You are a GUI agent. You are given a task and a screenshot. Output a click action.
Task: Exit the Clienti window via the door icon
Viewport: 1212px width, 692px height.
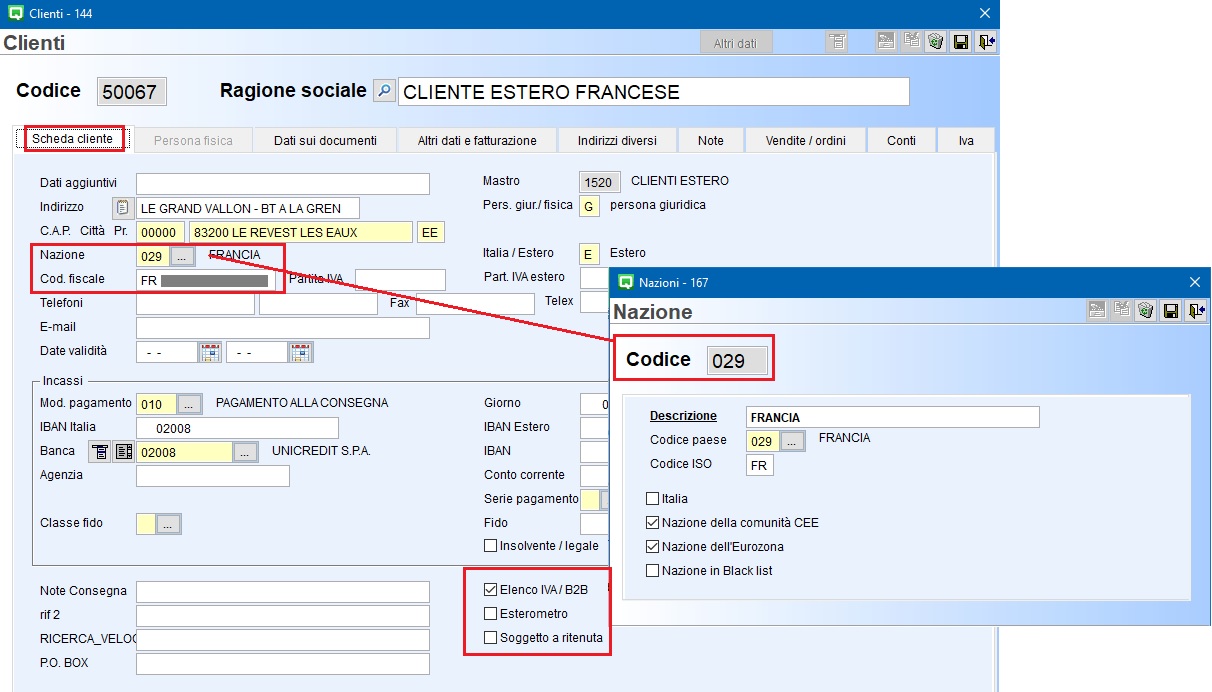pos(986,42)
